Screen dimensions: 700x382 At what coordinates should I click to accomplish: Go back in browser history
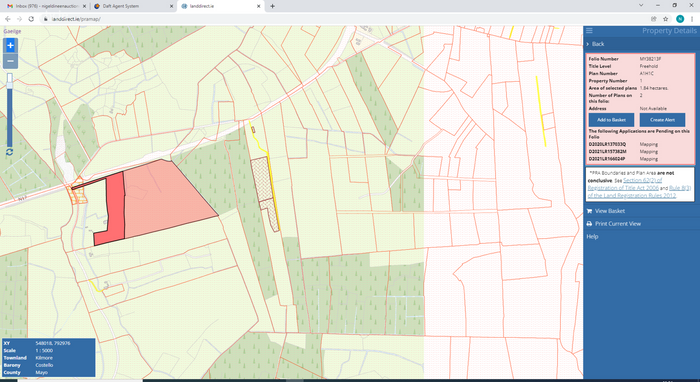click(x=8, y=19)
